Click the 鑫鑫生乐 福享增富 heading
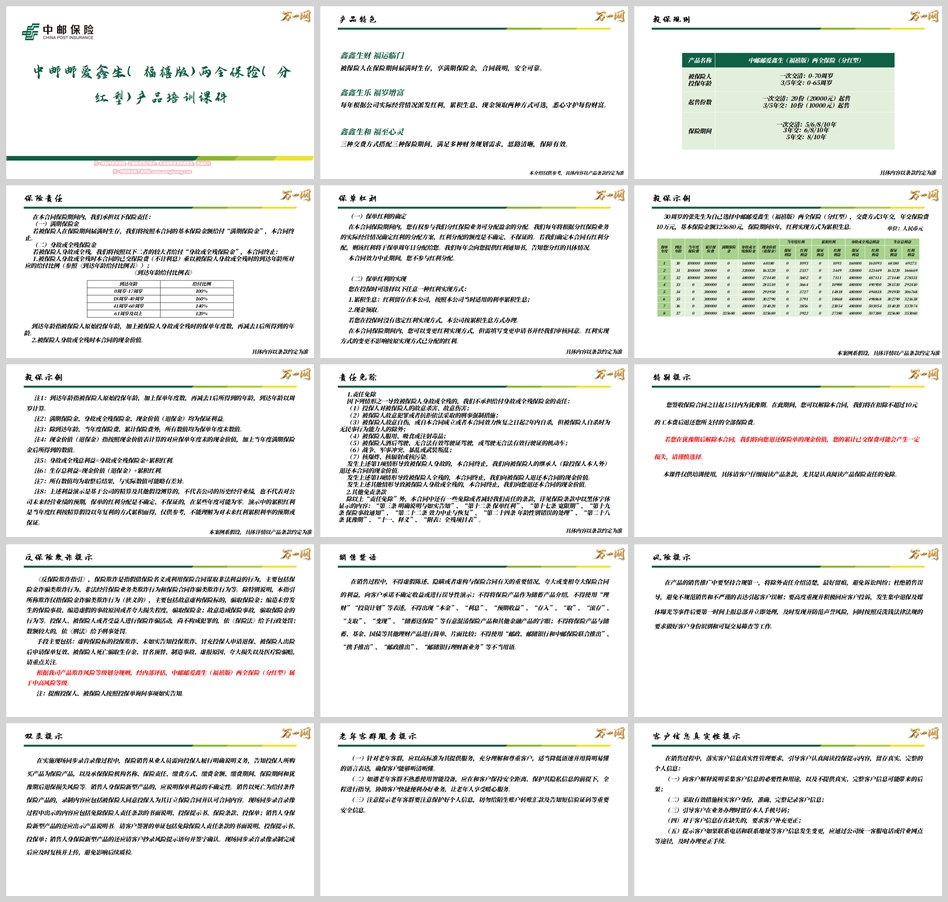The image size is (948, 902). pyautogui.click(x=372, y=91)
